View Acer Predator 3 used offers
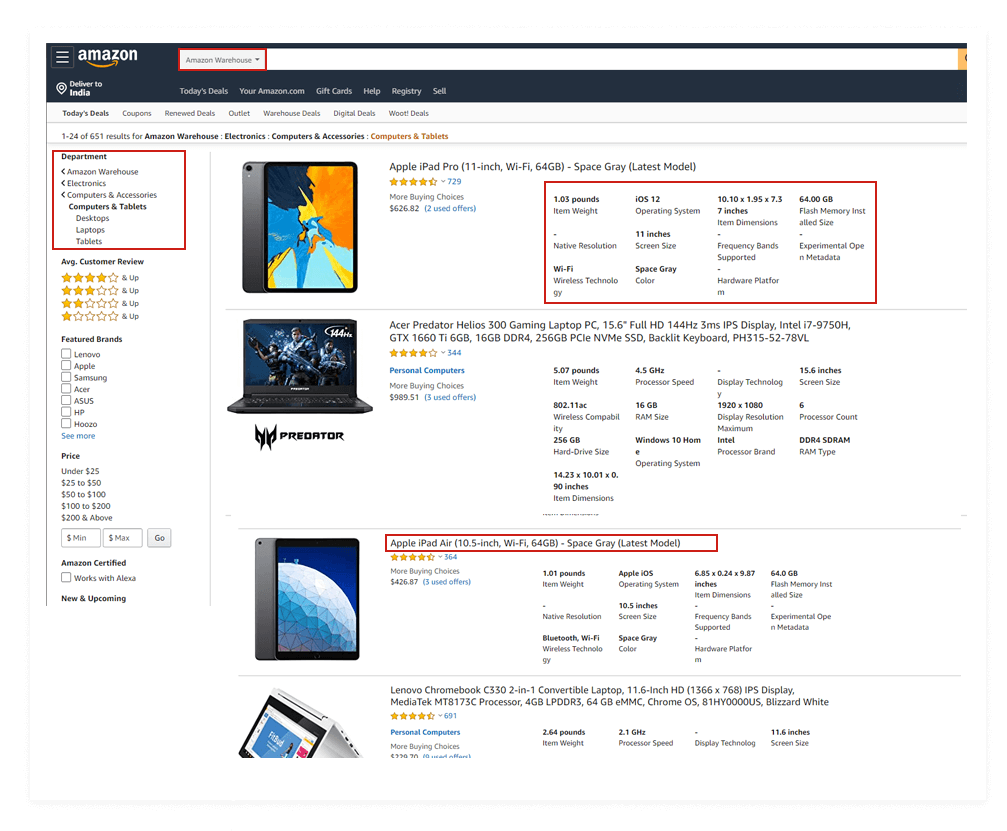Screen dimensions: 1007x831 click(450, 397)
